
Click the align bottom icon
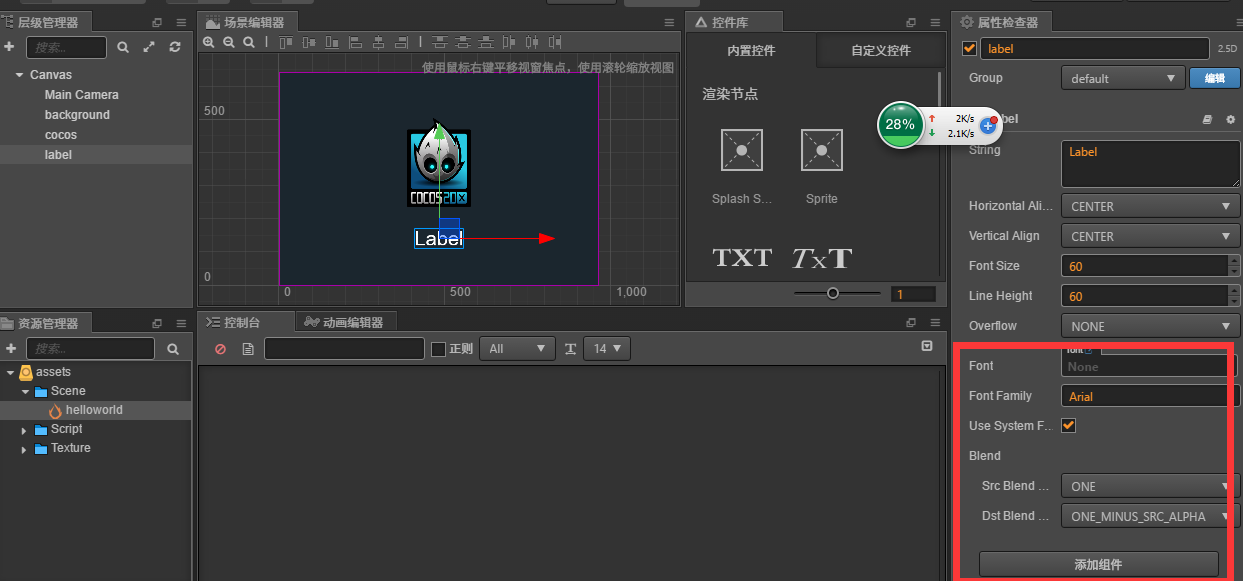click(332, 42)
